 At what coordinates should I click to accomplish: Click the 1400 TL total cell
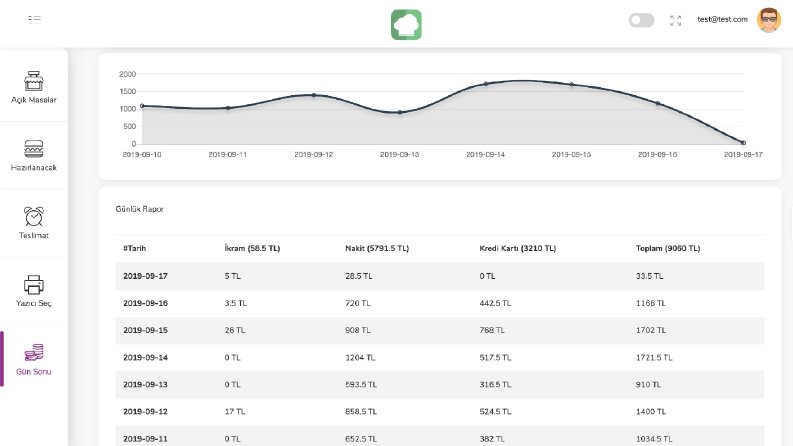click(x=651, y=412)
